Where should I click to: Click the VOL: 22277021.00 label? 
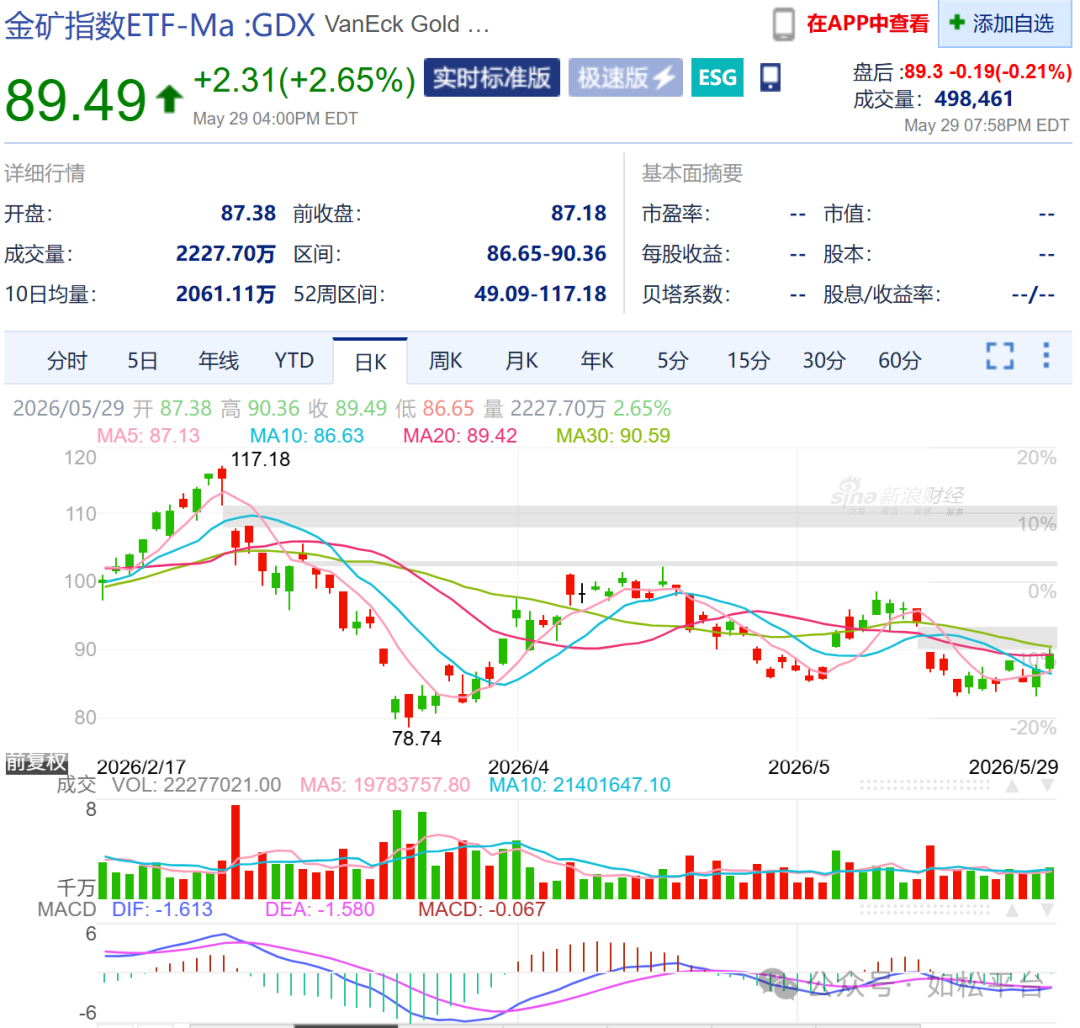(x=196, y=785)
